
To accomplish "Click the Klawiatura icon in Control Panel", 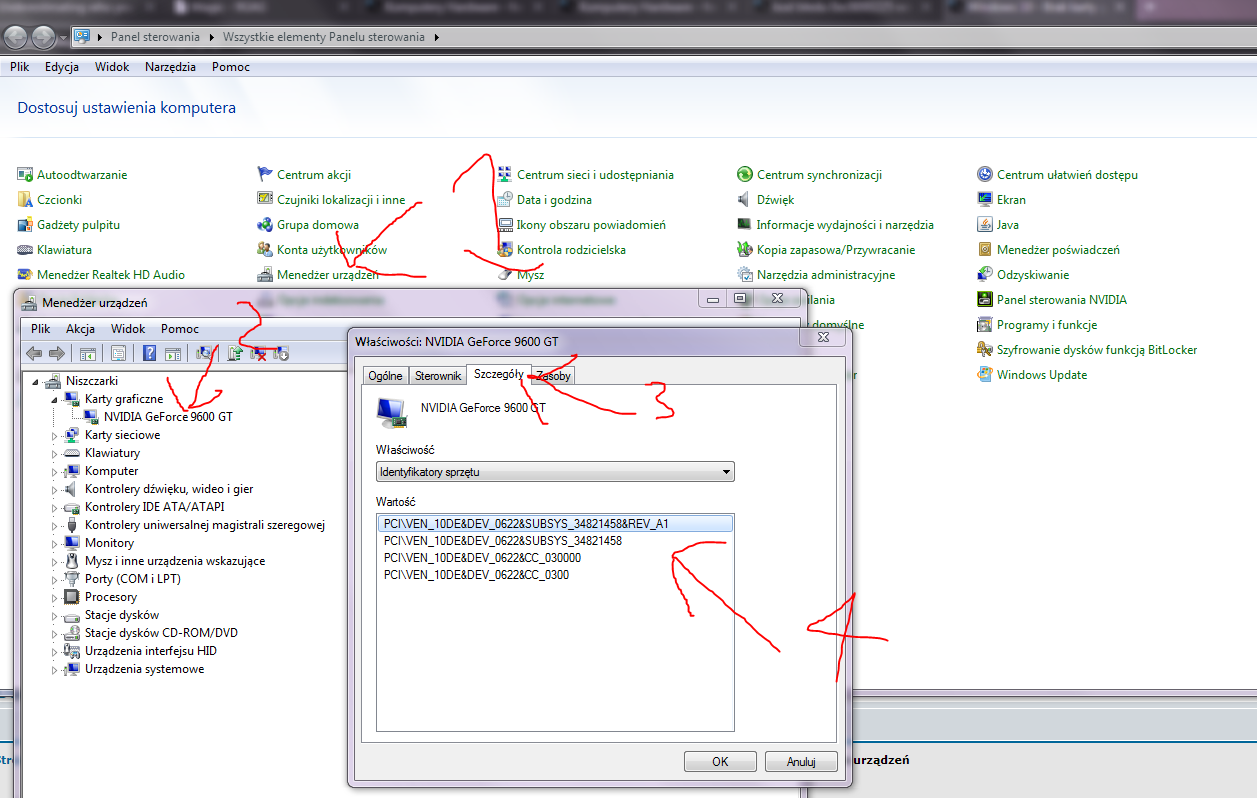I will [25, 250].
